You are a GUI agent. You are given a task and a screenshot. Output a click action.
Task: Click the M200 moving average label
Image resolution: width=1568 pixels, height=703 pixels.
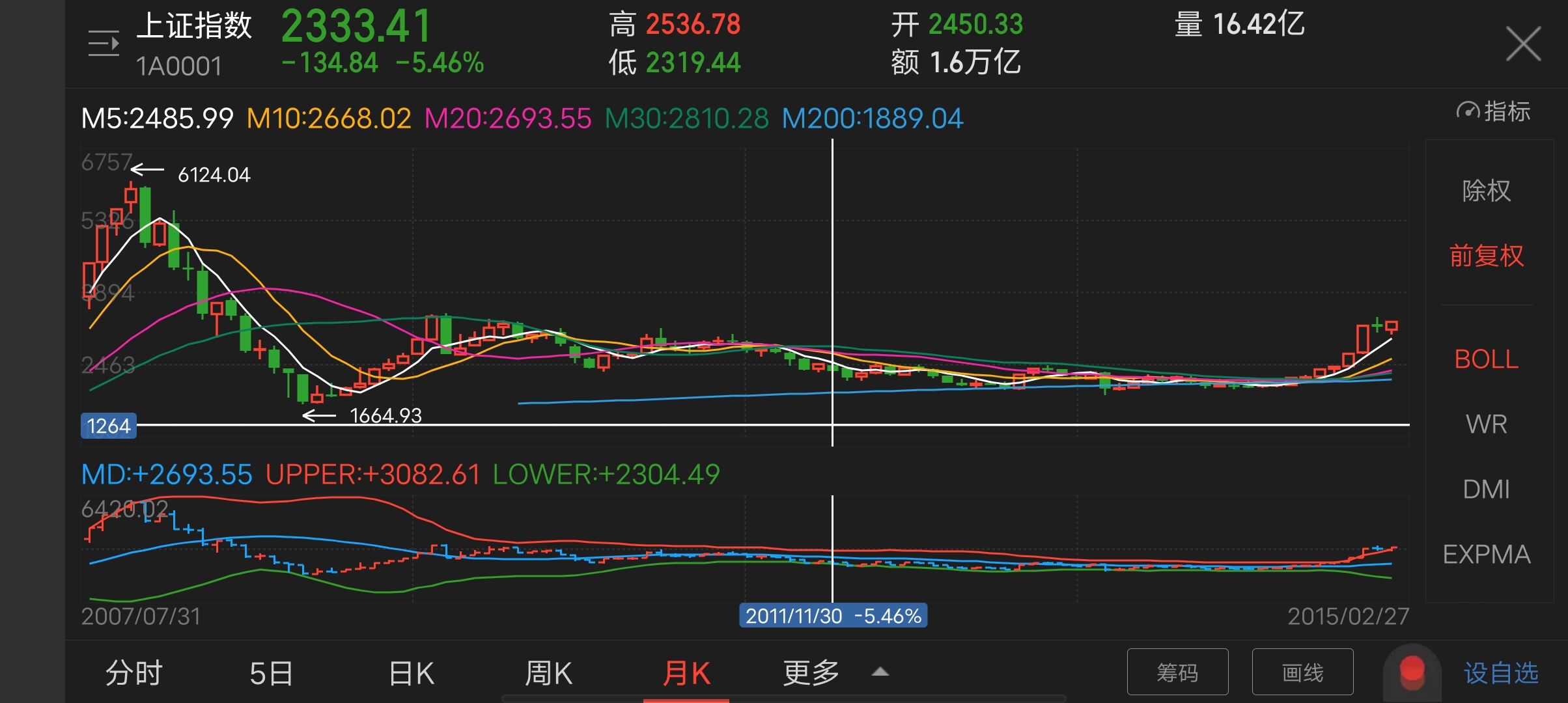[871, 117]
